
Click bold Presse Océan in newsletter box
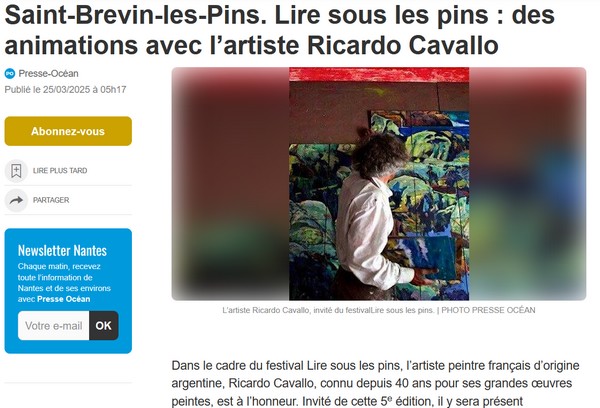tap(64, 299)
